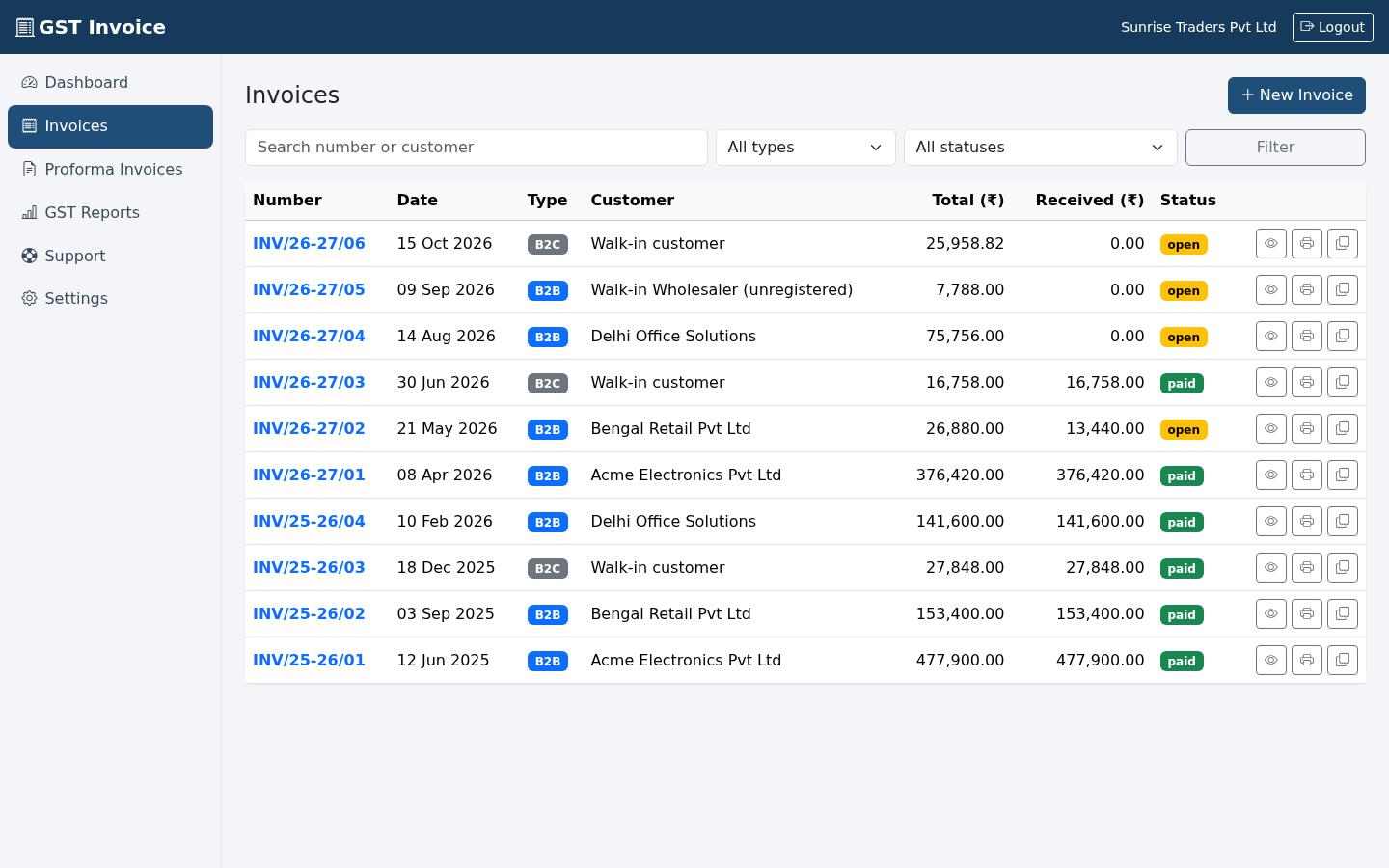Viewport: 1389px width, 868px height.
Task: Click the Customer column header
Action: tap(633, 201)
